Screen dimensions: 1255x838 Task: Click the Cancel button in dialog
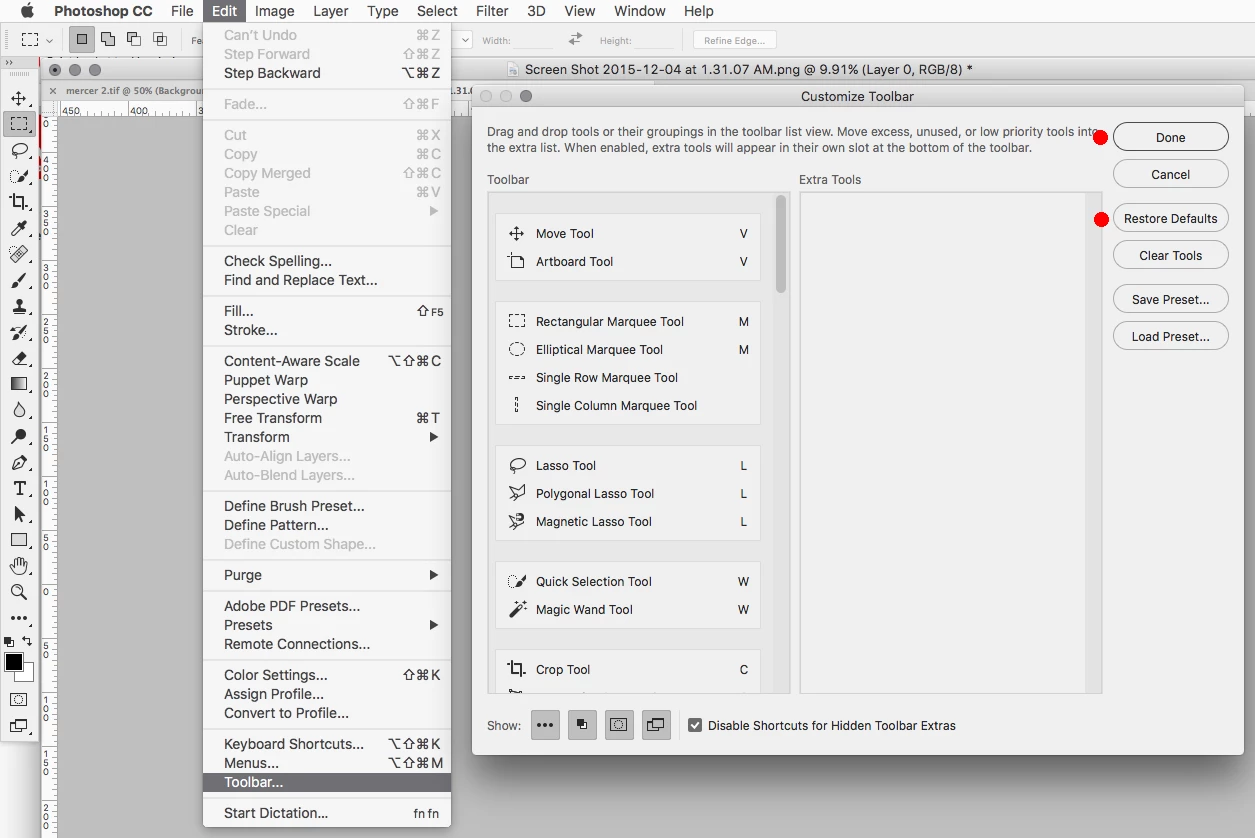[1170, 174]
